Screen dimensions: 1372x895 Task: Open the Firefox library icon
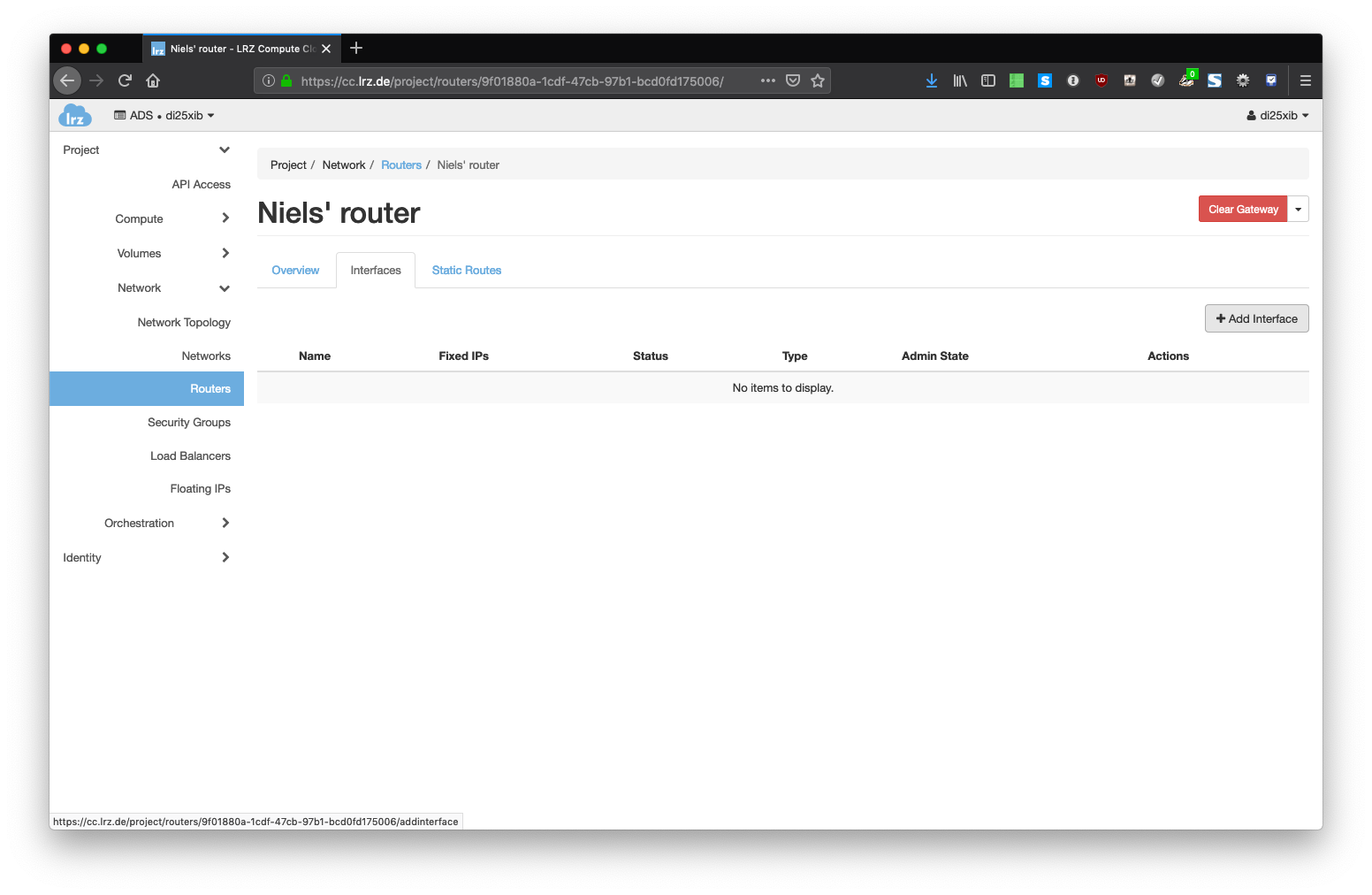(959, 80)
